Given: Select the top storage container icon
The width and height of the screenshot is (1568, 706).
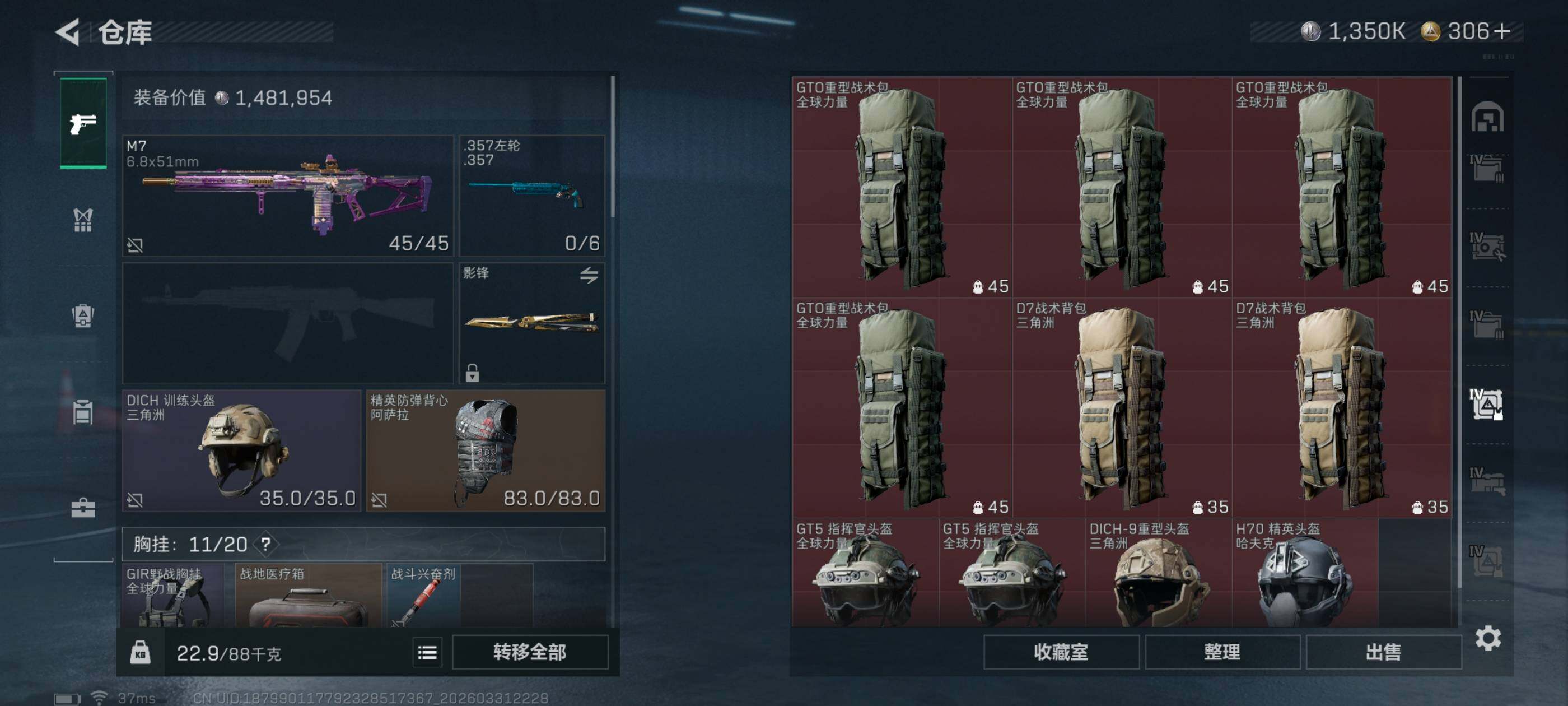Looking at the screenshot, I should point(1487,117).
